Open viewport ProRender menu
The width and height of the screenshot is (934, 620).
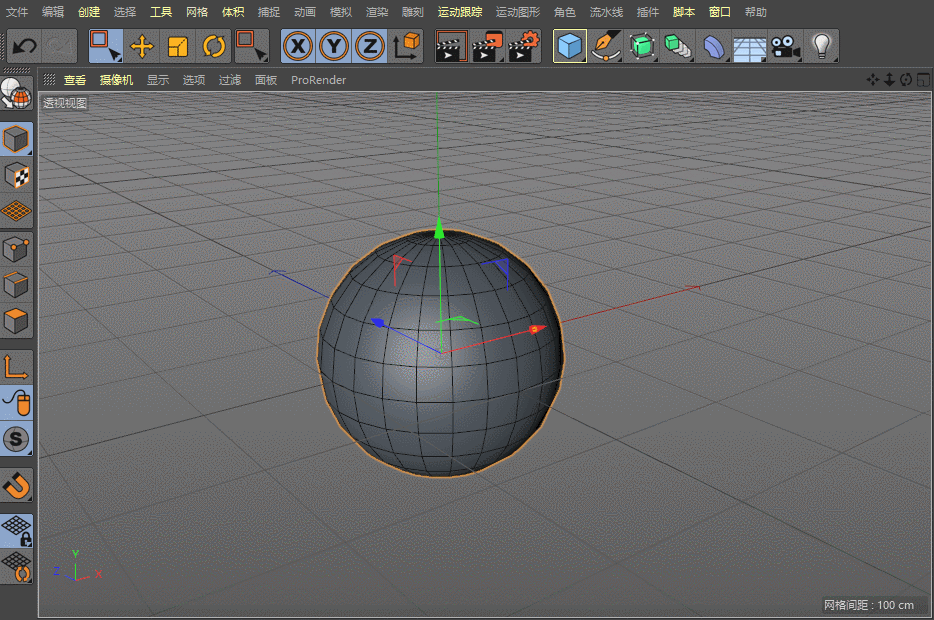point(318,80)
